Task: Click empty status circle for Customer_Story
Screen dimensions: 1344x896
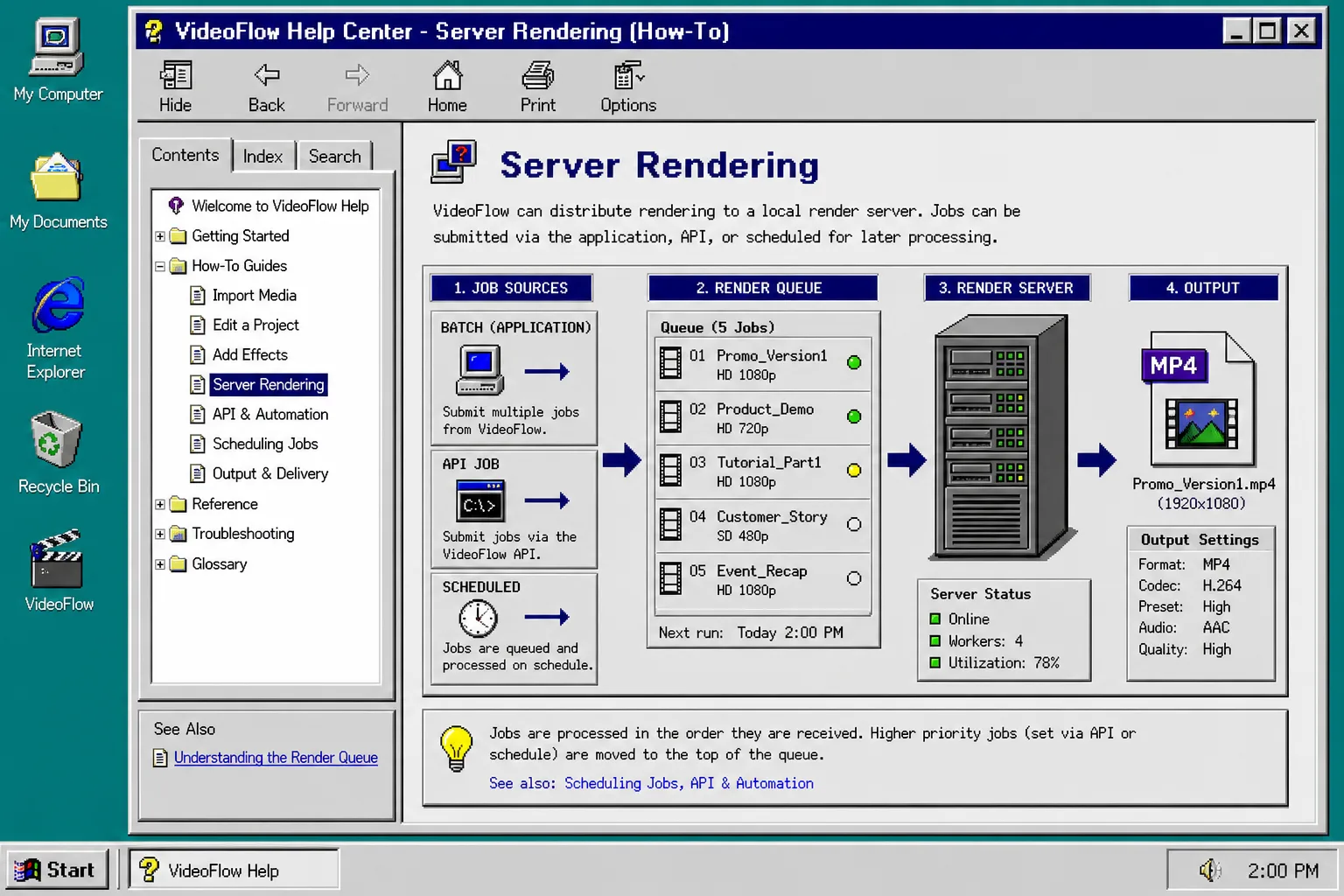Action: coord(854,524)
